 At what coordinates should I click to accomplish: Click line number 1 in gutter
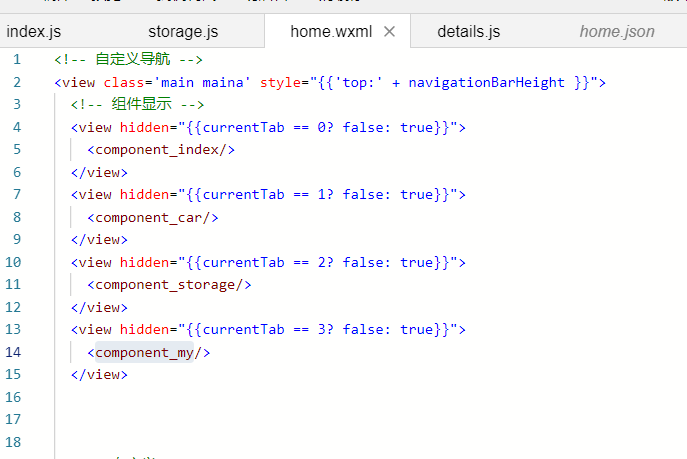[17, 60]
